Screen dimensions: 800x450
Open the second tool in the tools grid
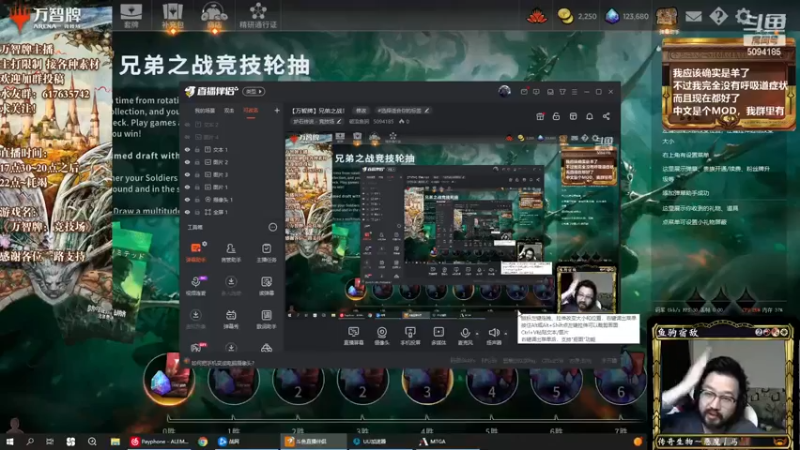point(231,252)
